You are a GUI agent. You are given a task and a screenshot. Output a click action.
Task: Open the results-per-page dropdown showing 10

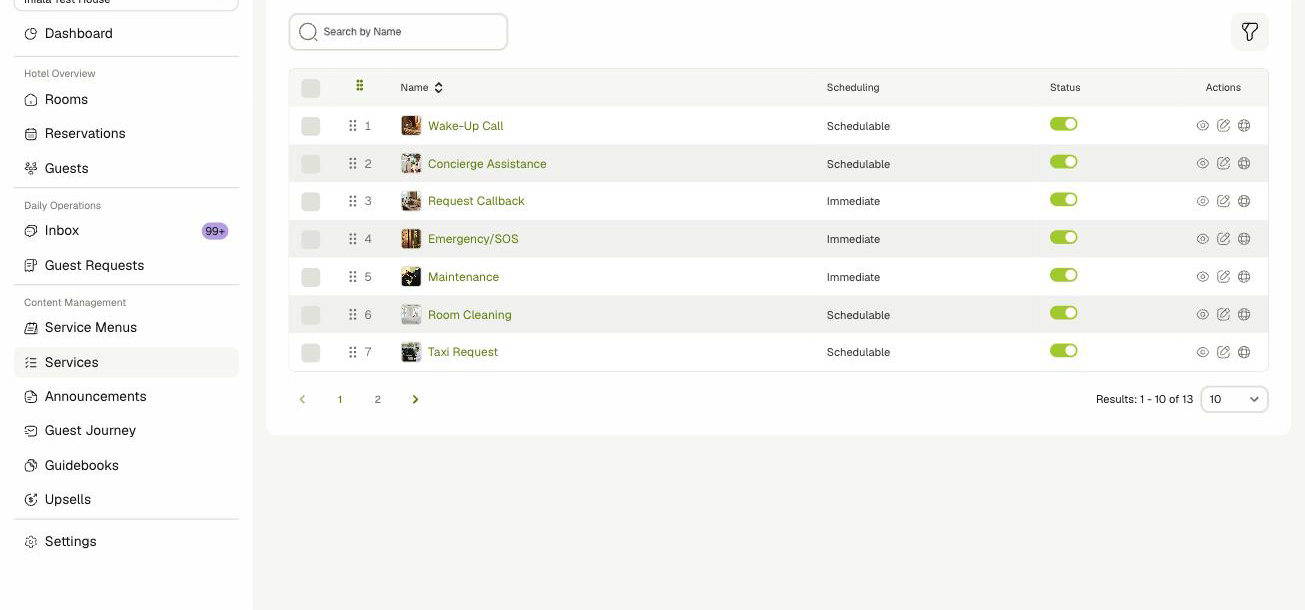1234,399
